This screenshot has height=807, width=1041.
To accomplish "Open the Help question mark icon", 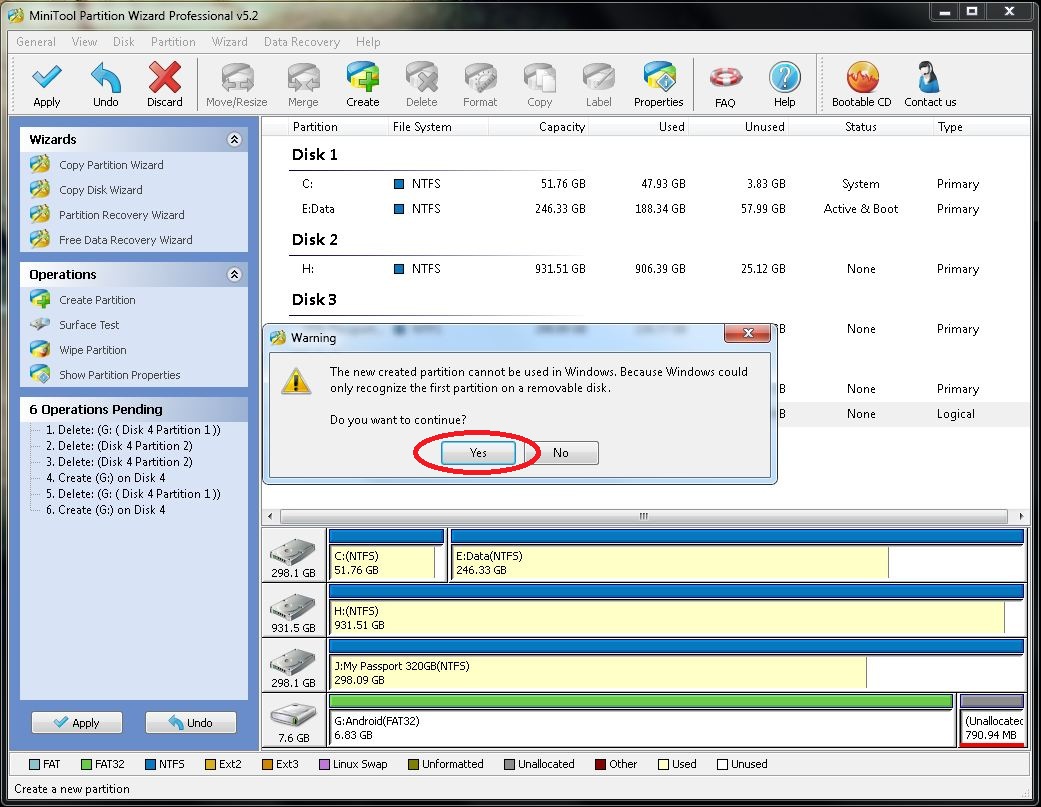I will tap(785, 77).
